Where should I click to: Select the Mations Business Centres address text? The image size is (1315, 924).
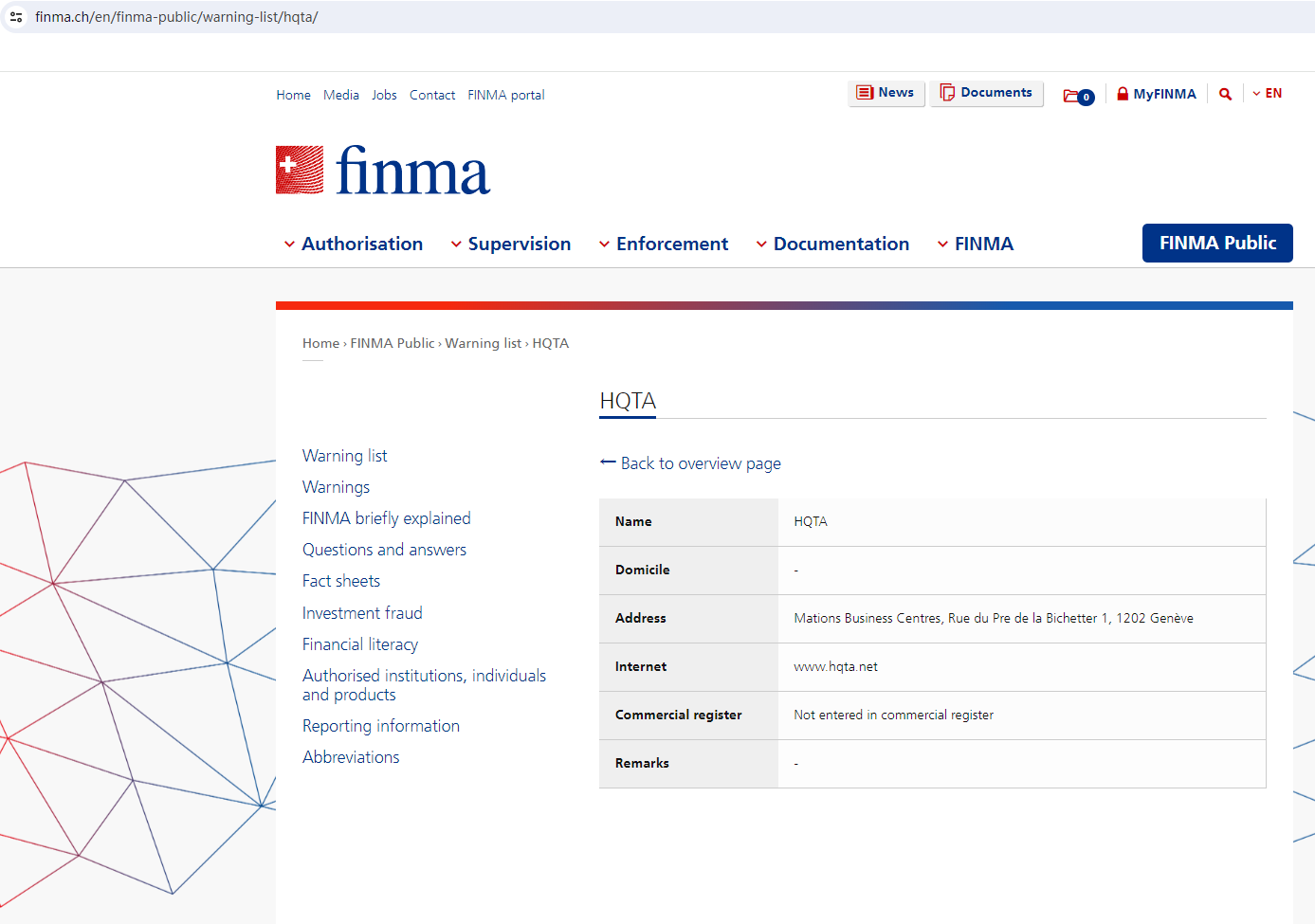click(x=994, y=618)
